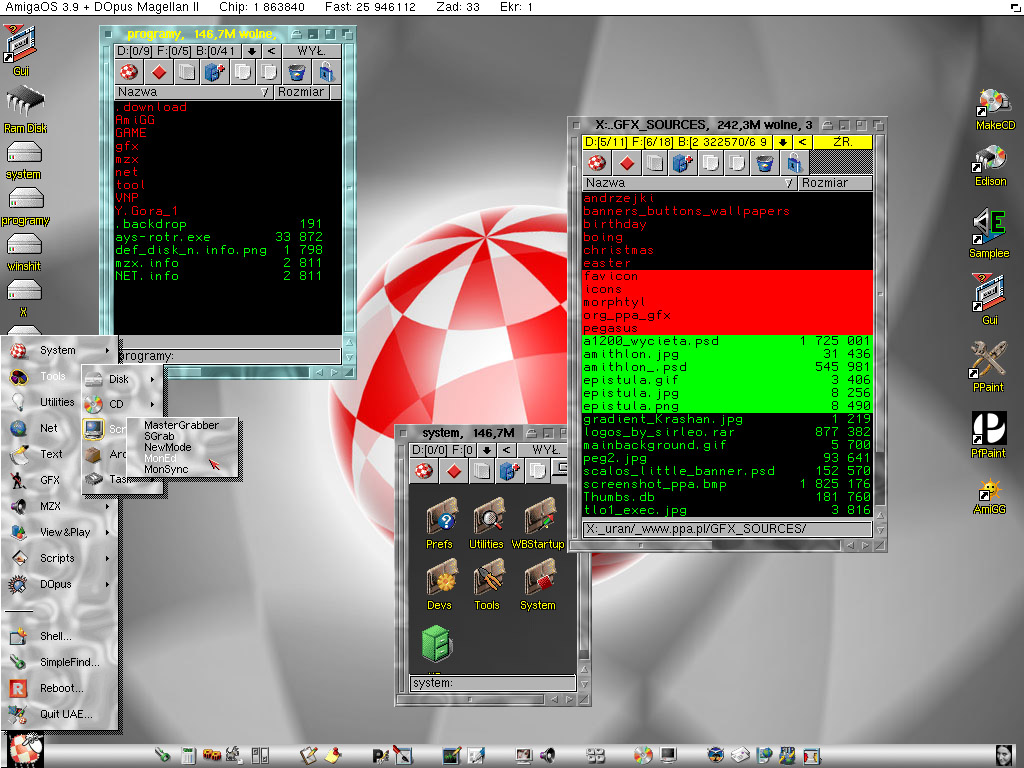Choose MonSync in the submenu

pyautogui.click(x=166, y=470)
